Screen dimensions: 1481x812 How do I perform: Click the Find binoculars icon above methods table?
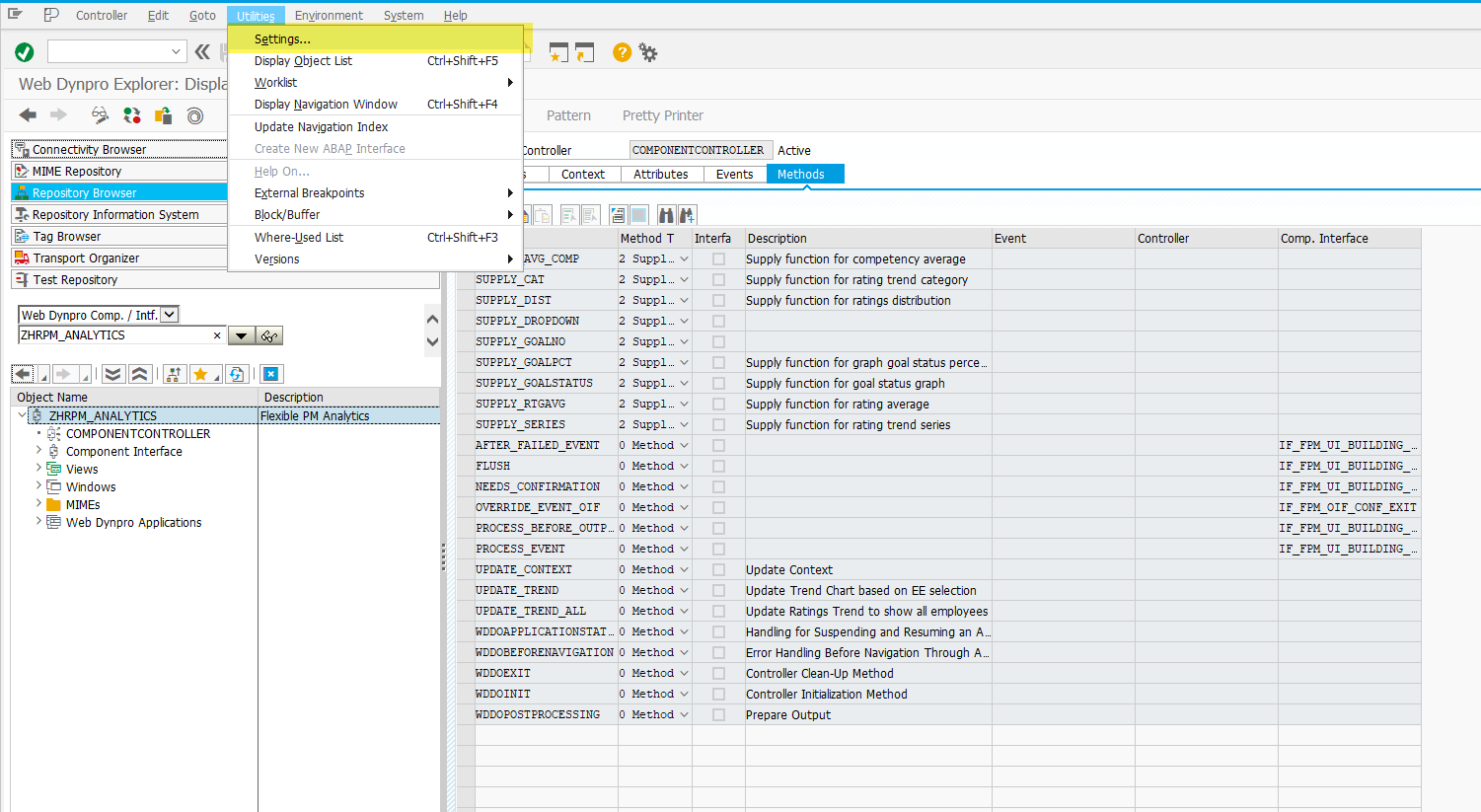666,214
